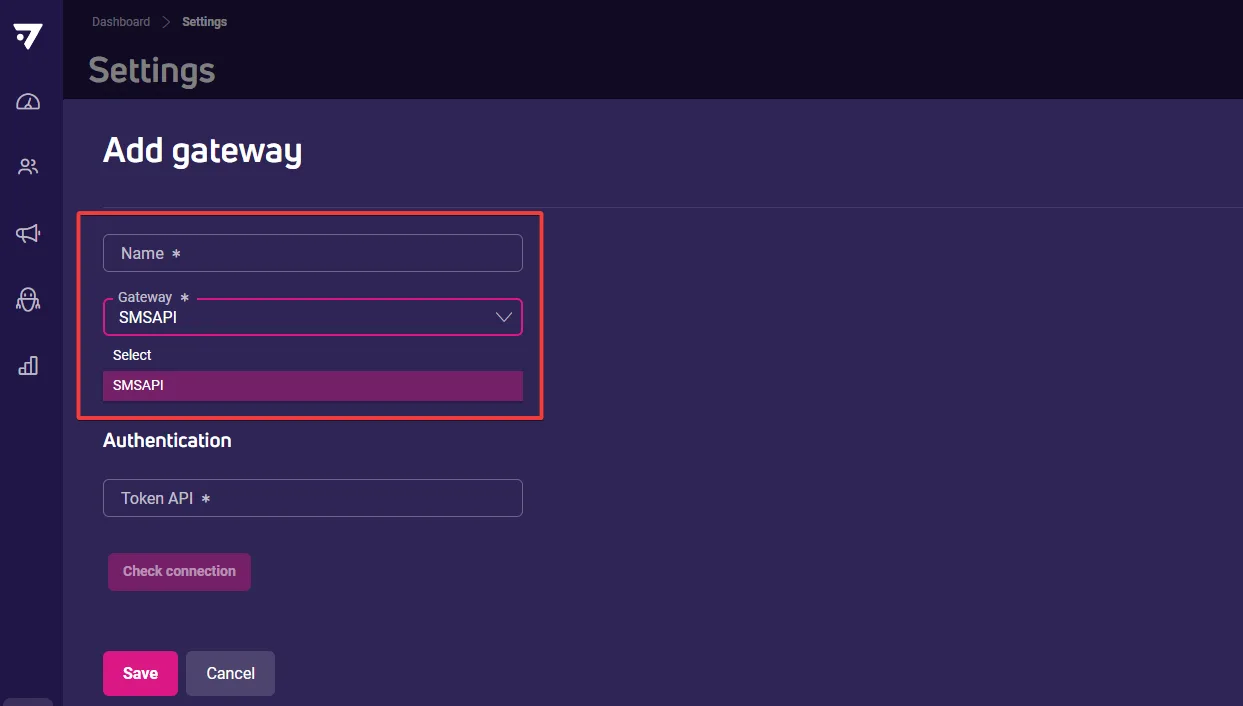Open the contacts people icon

[x=28, y=167]
